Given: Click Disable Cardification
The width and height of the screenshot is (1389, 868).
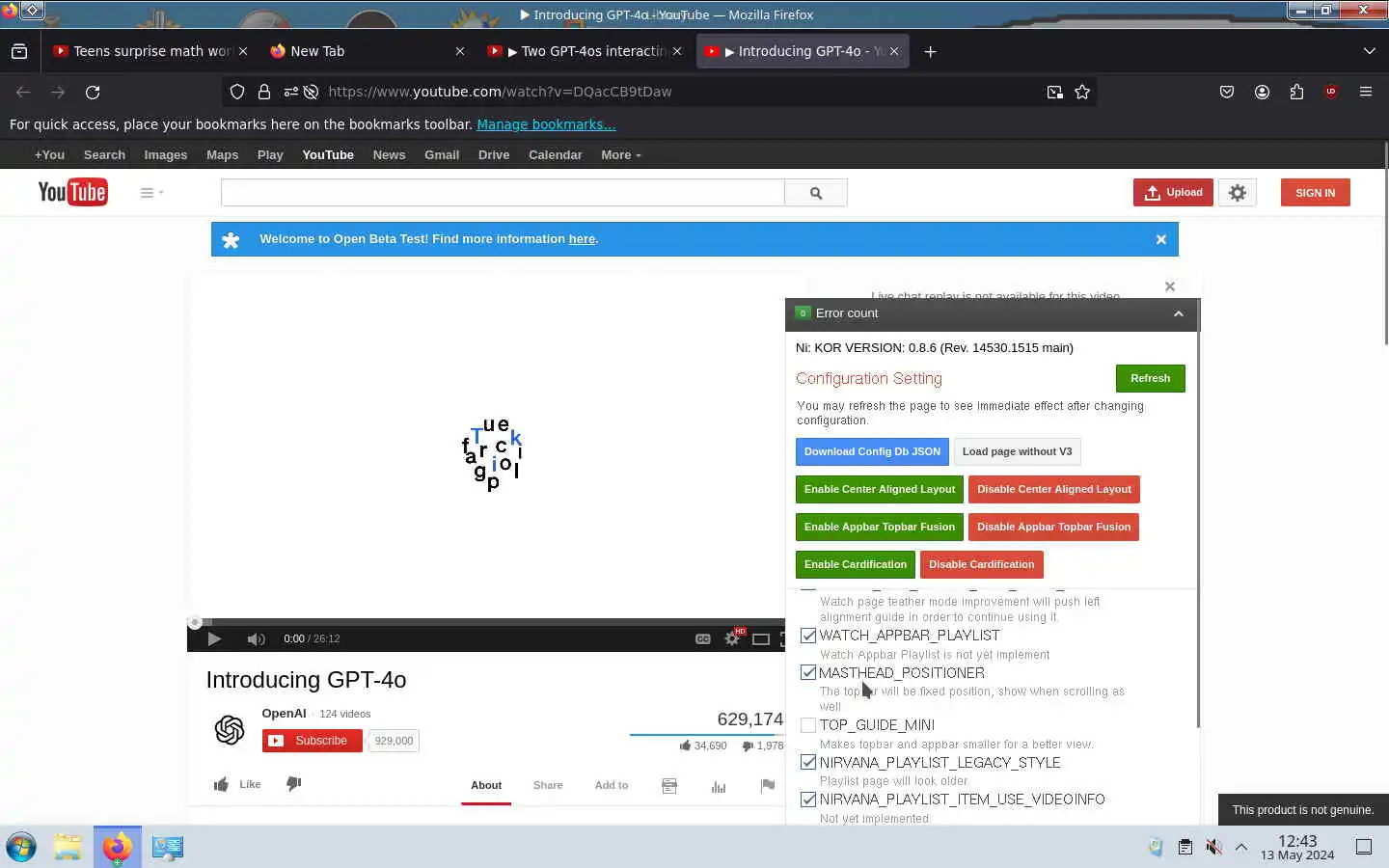Looking at the screenshot, I should [981, 564].
